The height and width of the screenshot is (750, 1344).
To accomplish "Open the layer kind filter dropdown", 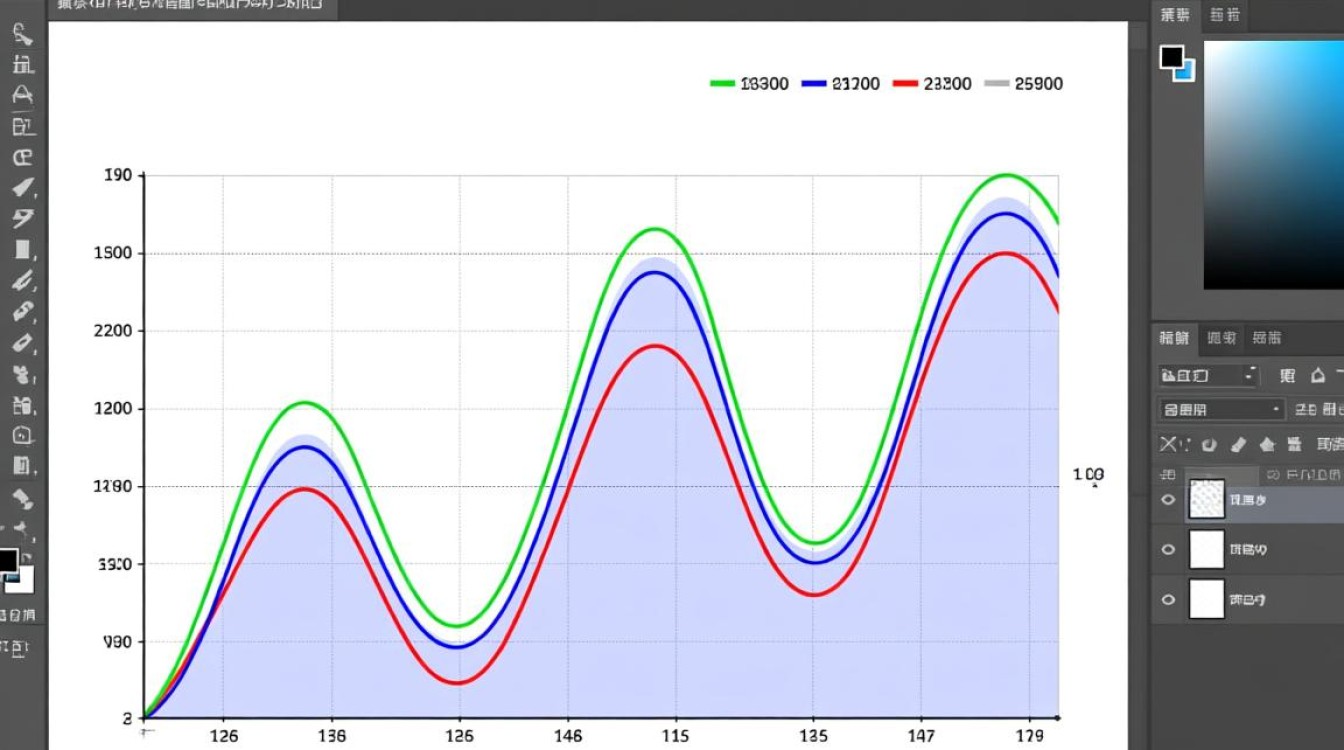I will click(x=1208, y=376).
